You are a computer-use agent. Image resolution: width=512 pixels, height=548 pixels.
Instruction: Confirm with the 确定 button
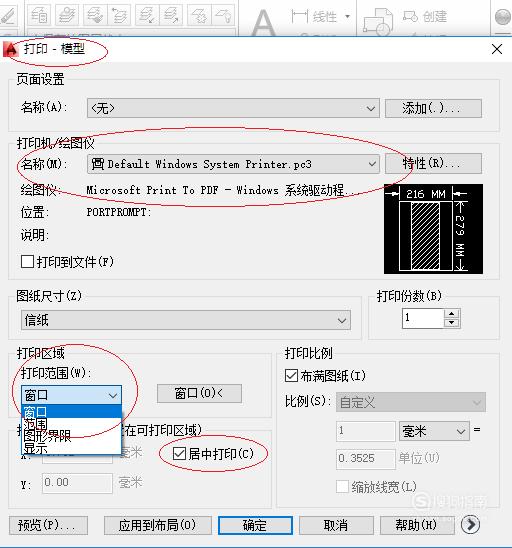coord(255,525)
